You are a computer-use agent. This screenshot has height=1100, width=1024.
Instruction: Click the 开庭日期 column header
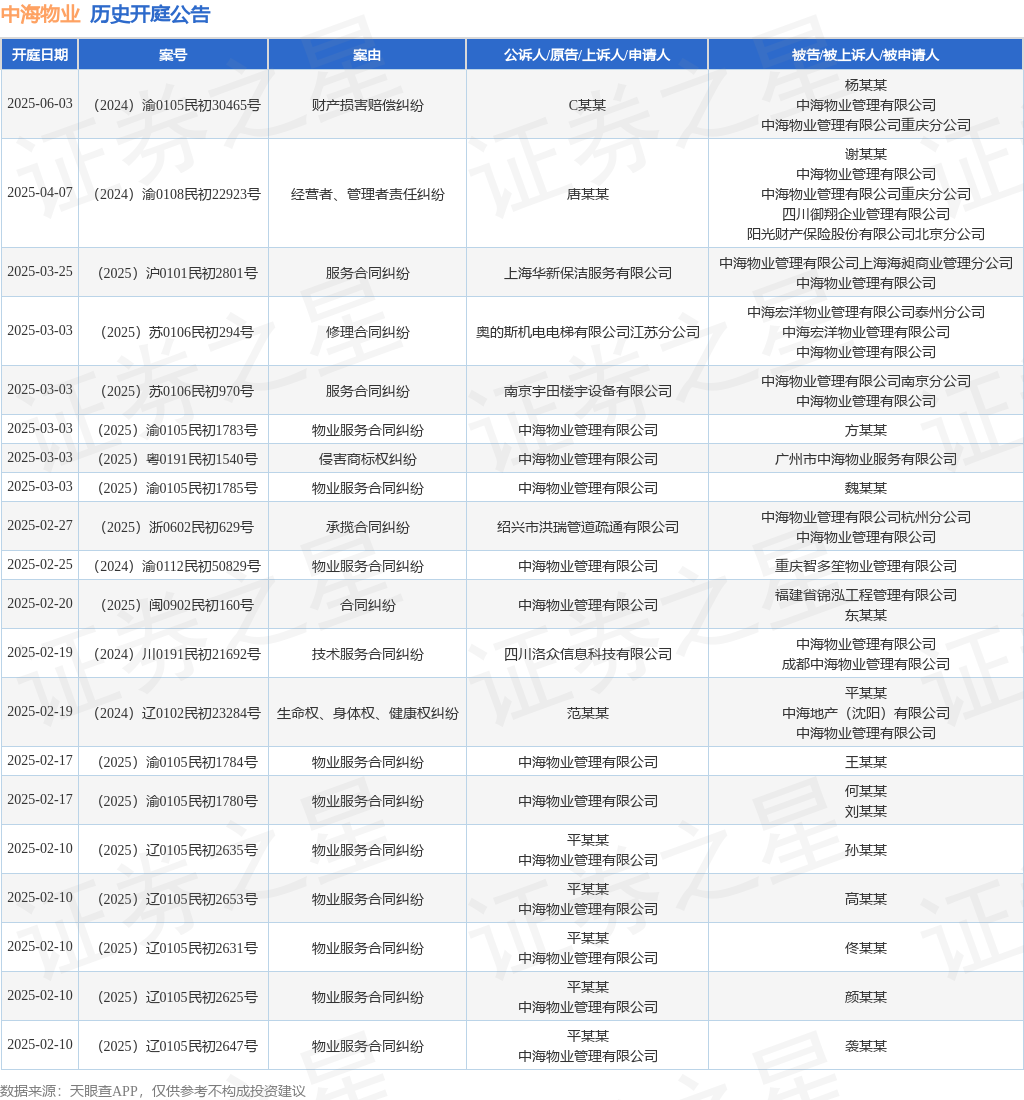[x=40, y=55]
